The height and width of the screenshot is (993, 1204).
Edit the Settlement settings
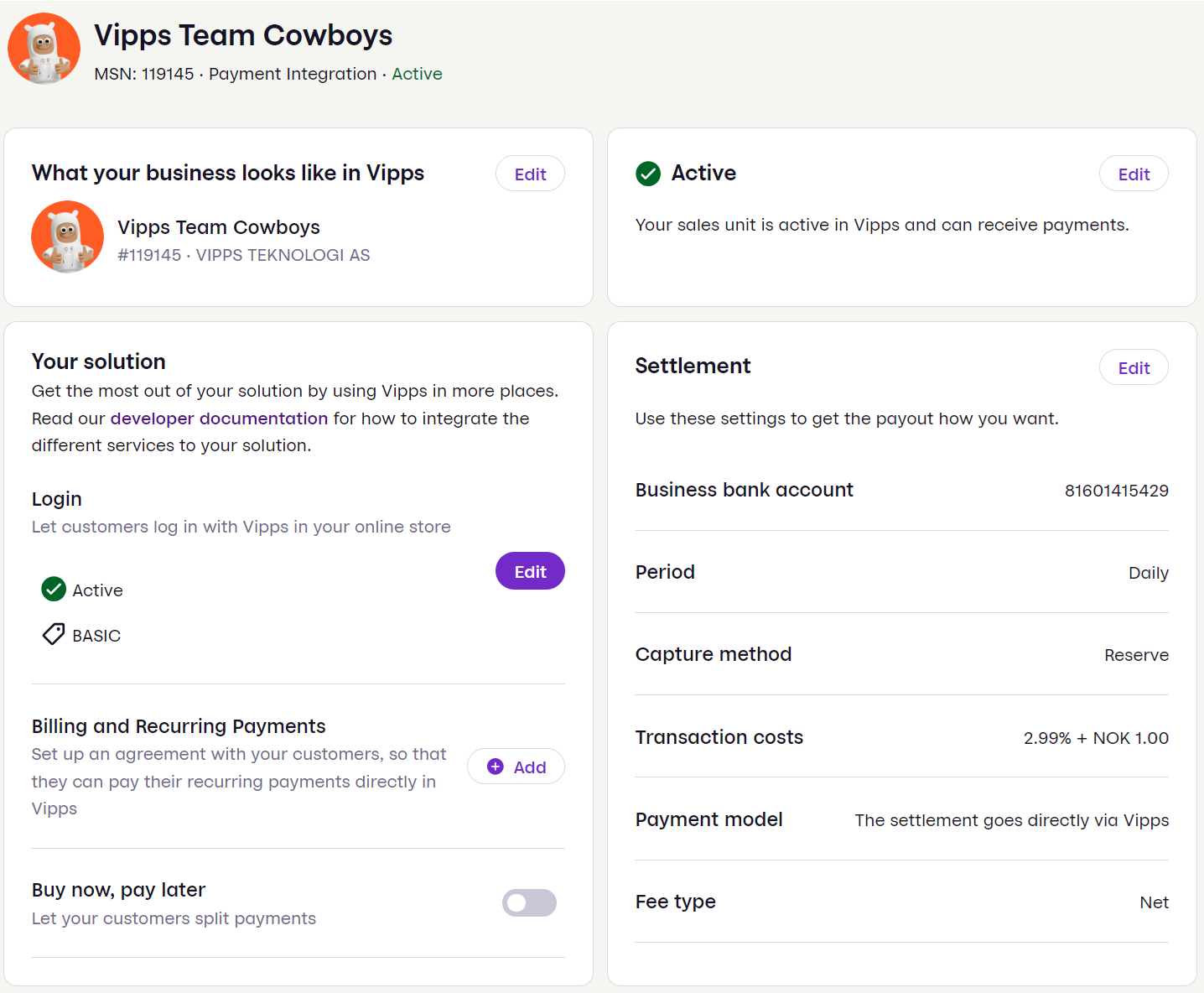[1134, 367]
